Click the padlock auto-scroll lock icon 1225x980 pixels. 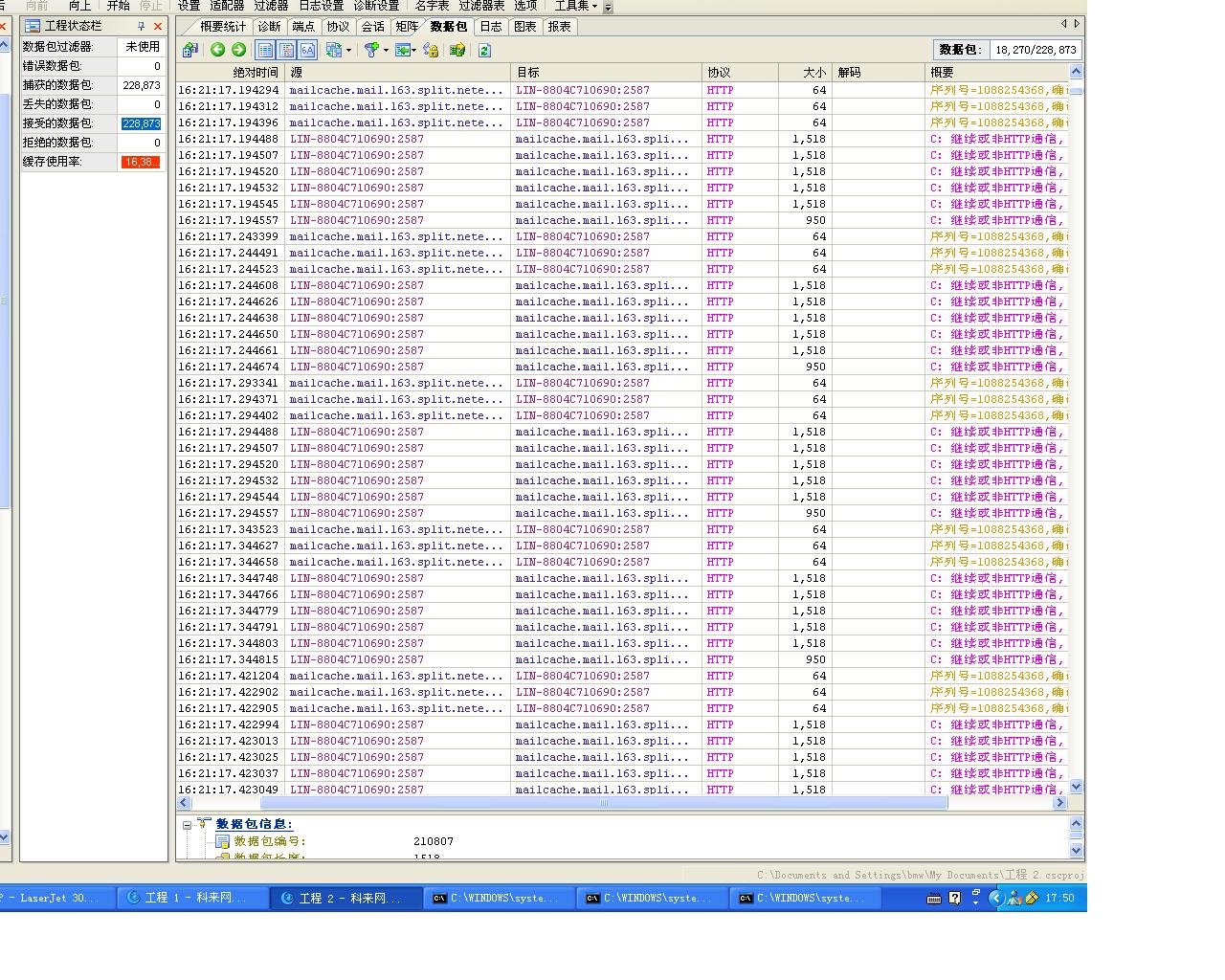[x=431, y=50]
